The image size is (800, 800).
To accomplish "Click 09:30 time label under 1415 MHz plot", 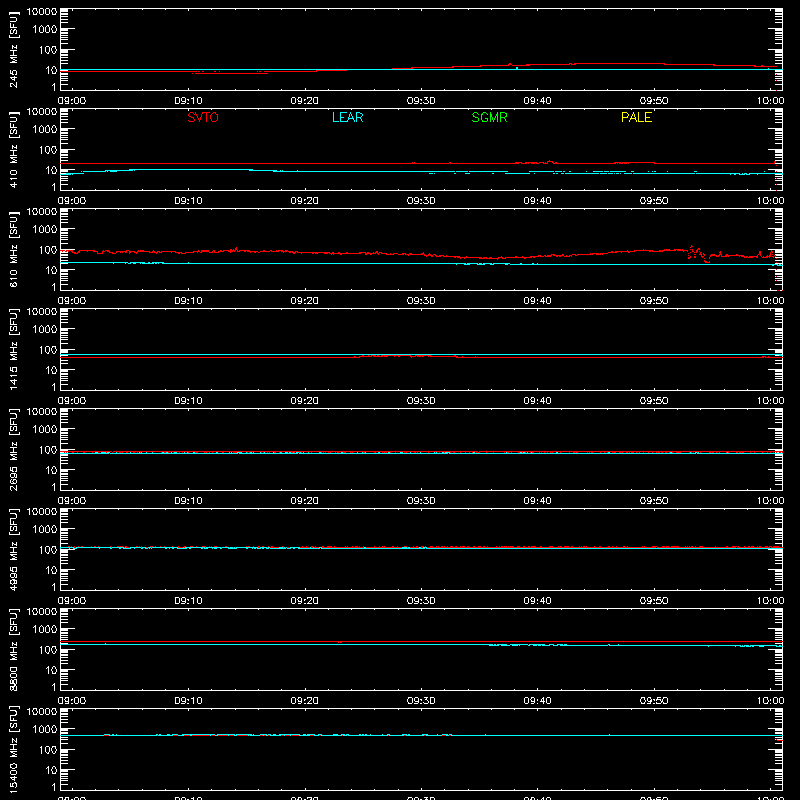I will [x=421, y=401].
